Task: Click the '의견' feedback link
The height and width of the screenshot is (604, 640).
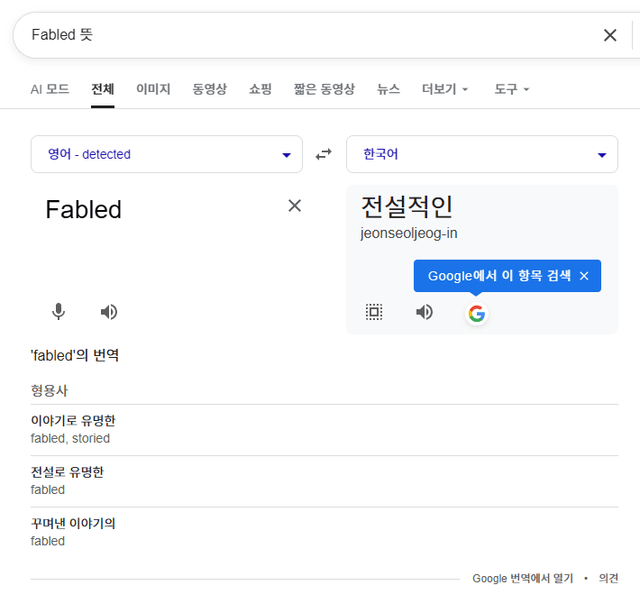Action: (x=608, y=578)
